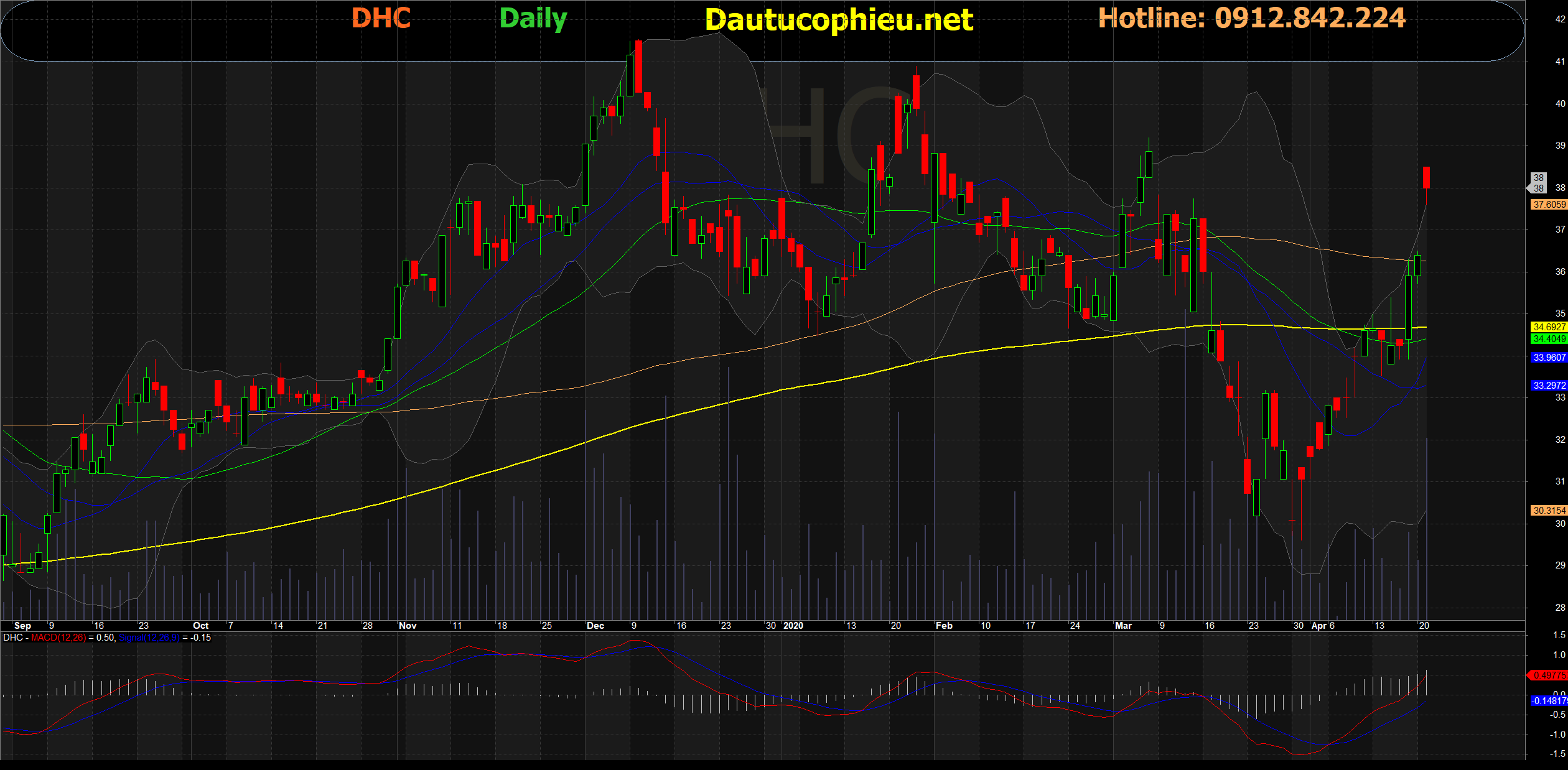
Task: Click the green Daily timeframe label
Action: click(x=533, y=19)
